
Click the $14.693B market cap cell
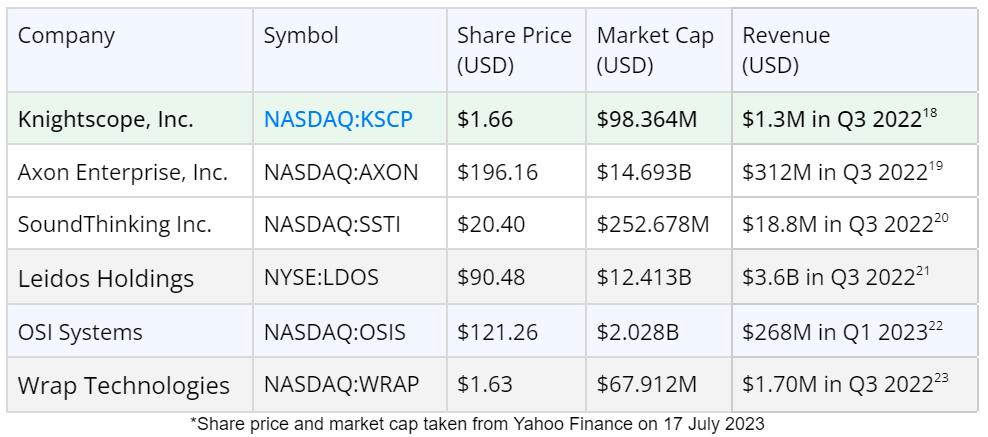click(644, 172)
